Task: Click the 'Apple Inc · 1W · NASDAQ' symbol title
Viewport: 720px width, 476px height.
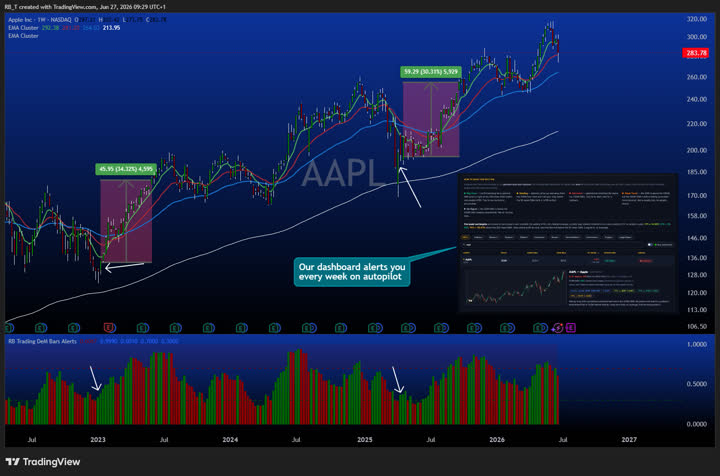Action: 39,20
